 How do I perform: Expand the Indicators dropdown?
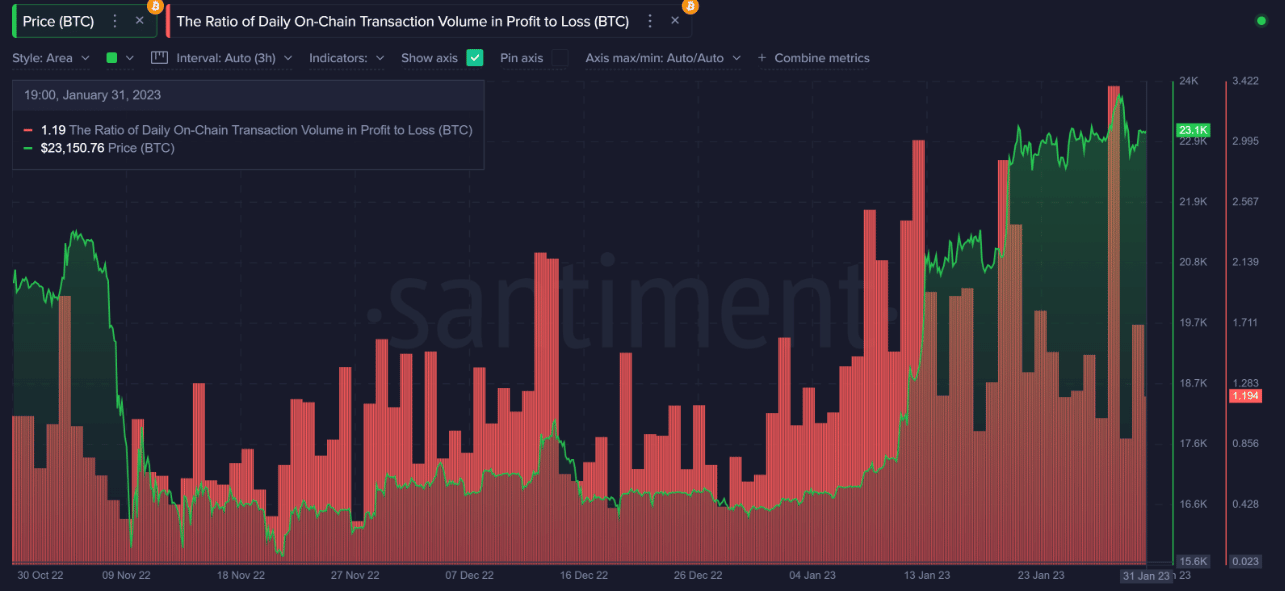coord(346,58)
